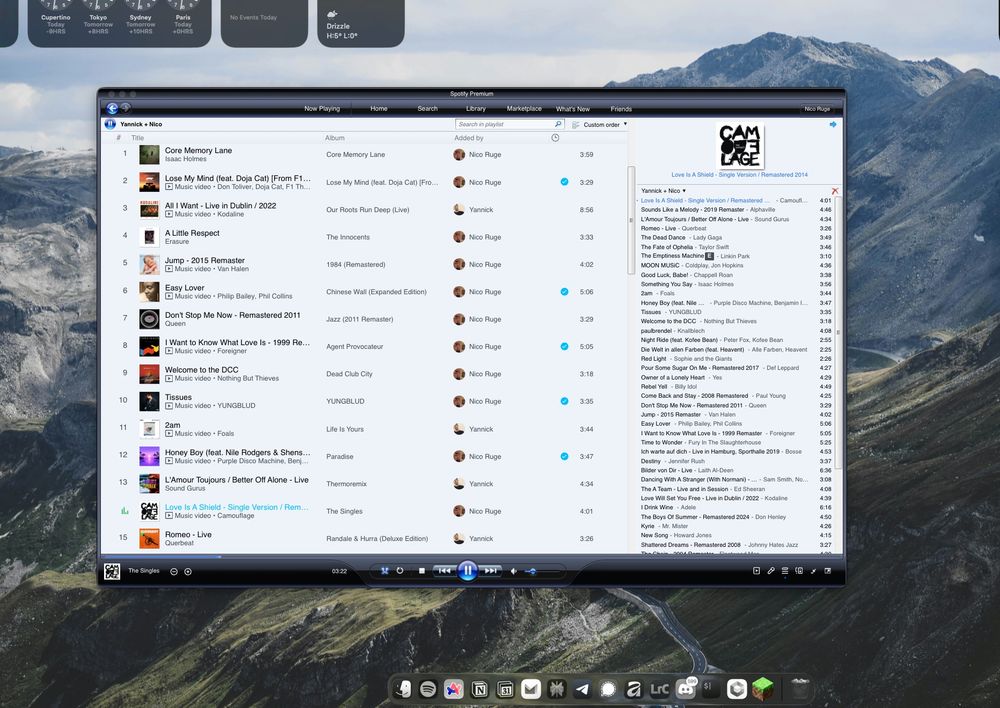Select A Little Respect by Erasure
This screenshot has width=1000, height=708.
point(364,237)
